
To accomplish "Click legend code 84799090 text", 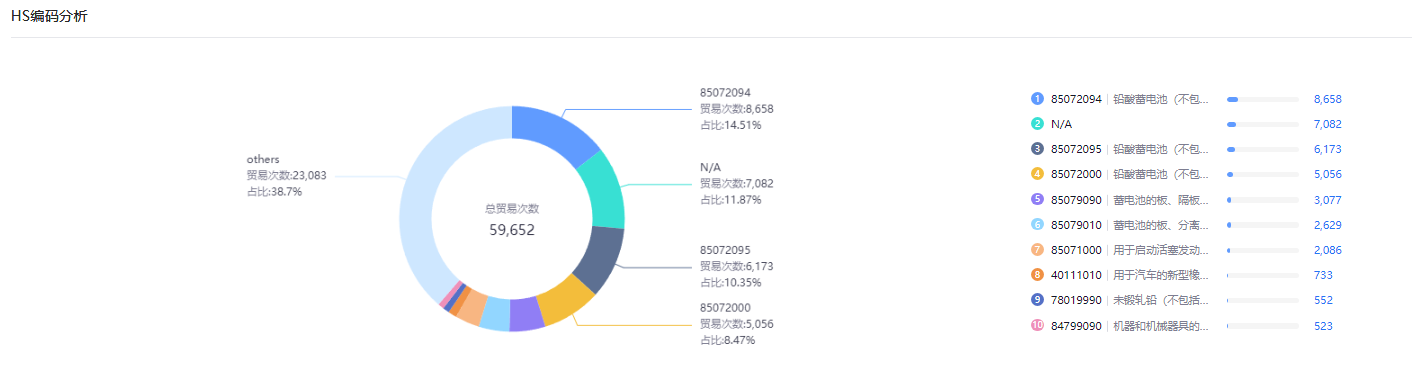I will point(1076,325).
